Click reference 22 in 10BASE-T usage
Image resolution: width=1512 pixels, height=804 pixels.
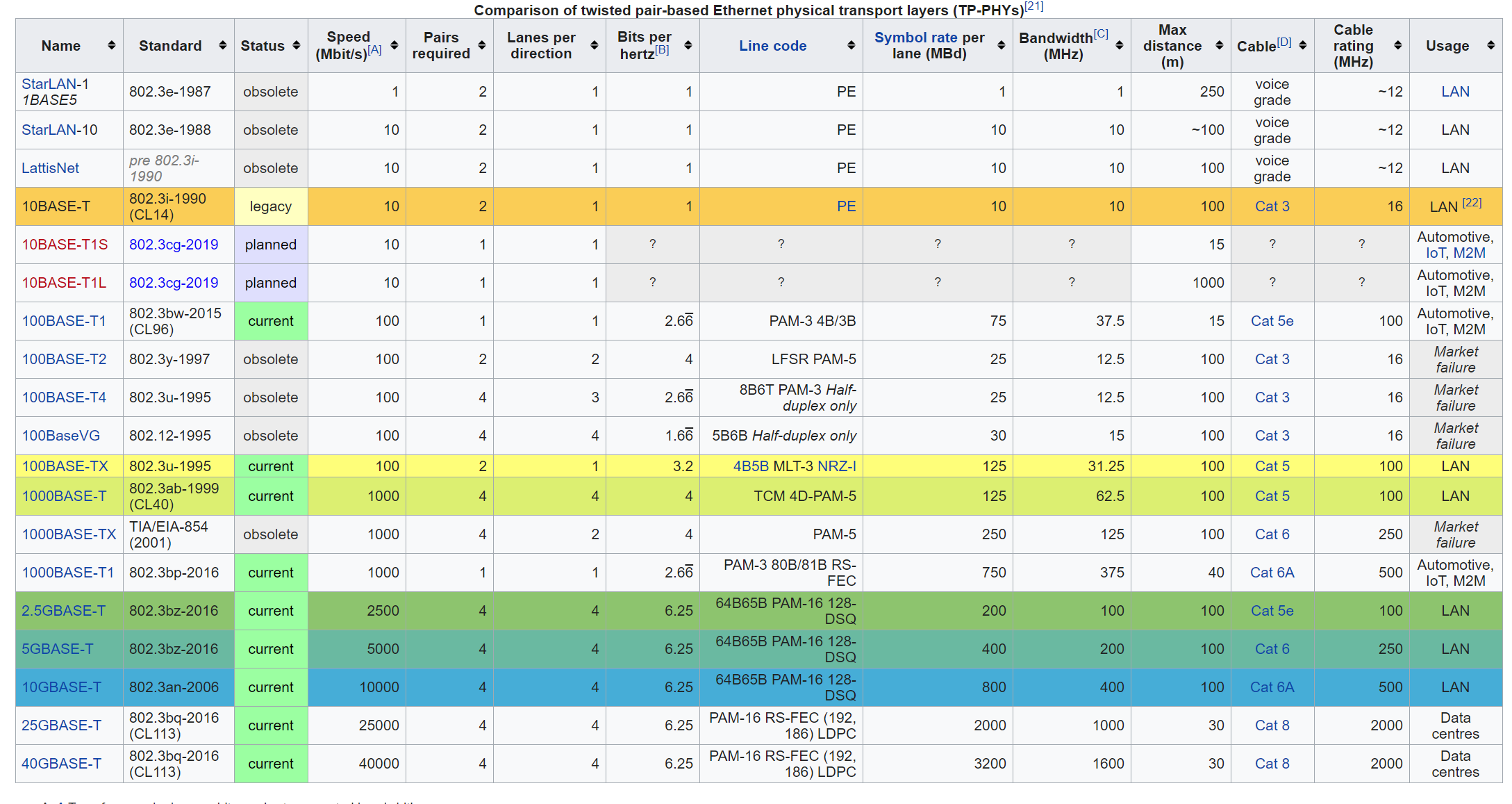1472,203
